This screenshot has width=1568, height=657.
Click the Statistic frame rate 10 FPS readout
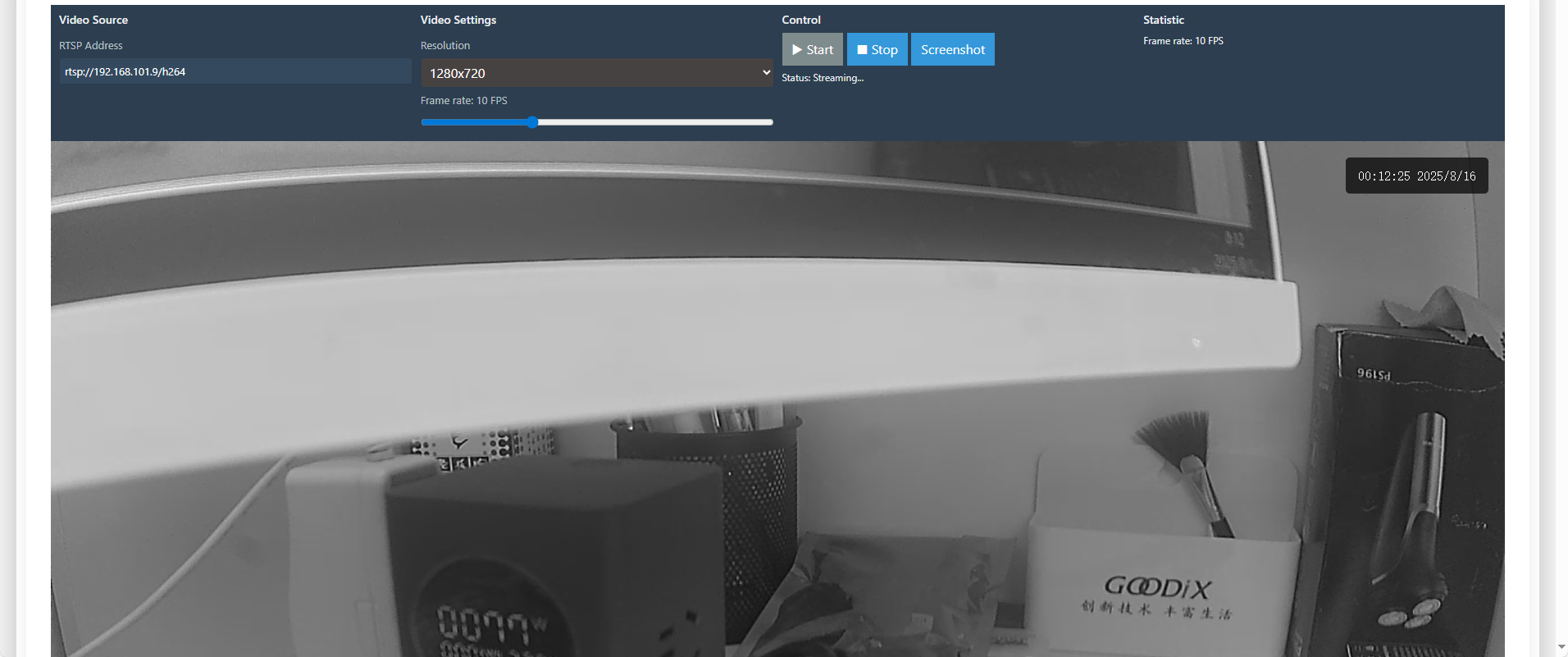[x=1183, y=41]
